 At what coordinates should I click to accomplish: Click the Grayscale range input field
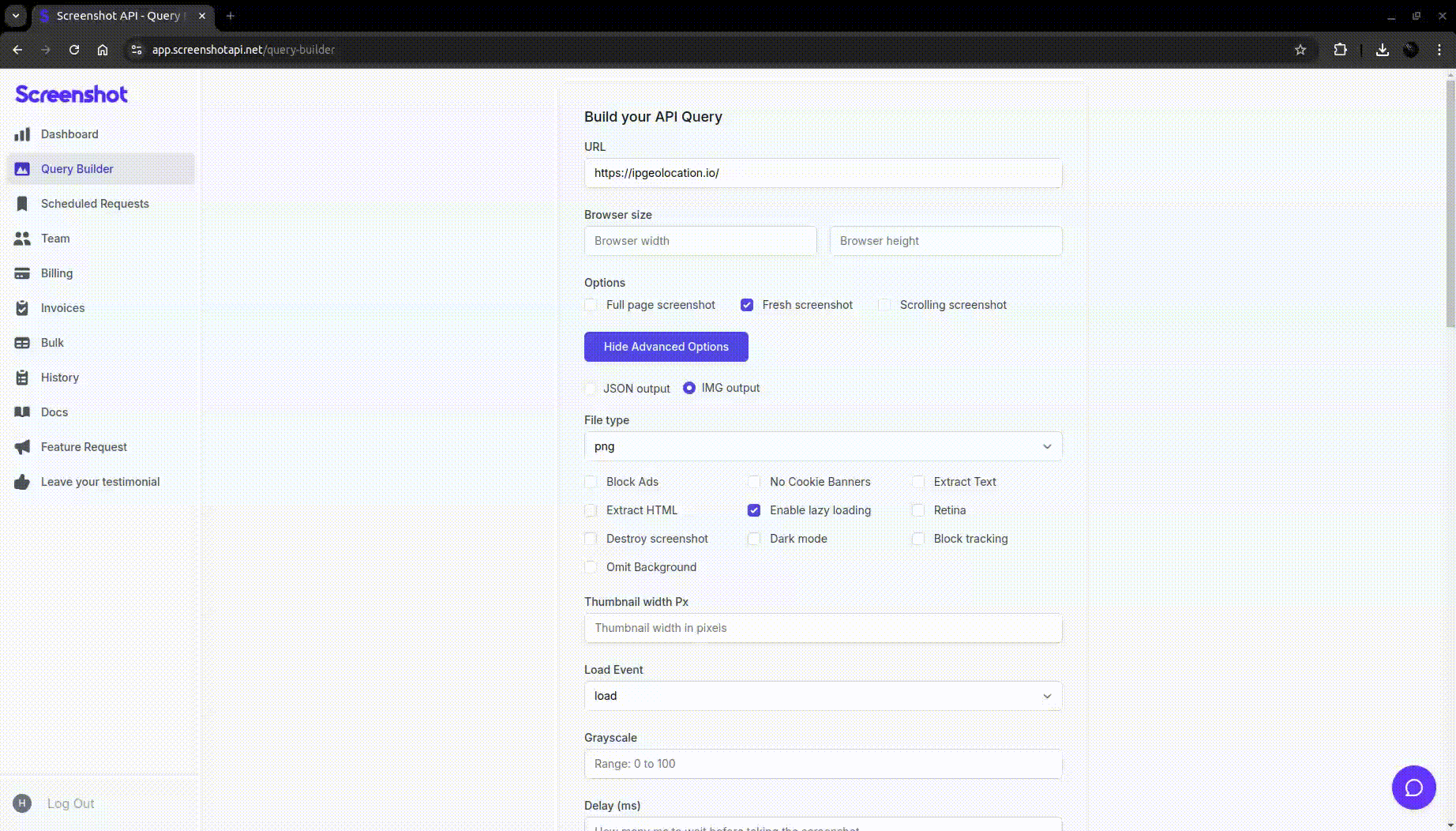click(x=823, y=764)
